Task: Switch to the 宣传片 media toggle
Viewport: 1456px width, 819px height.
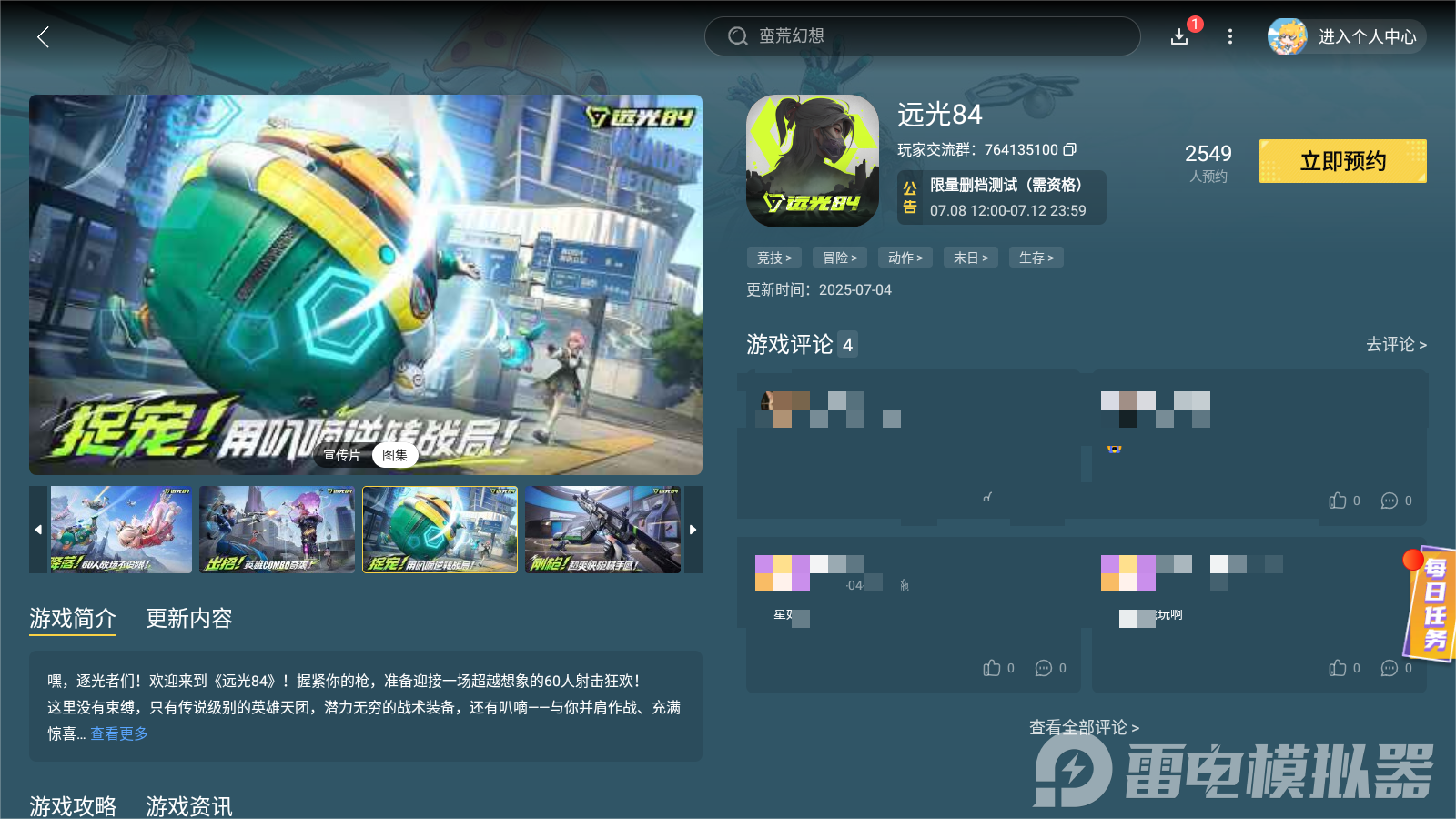Action: 340,455
